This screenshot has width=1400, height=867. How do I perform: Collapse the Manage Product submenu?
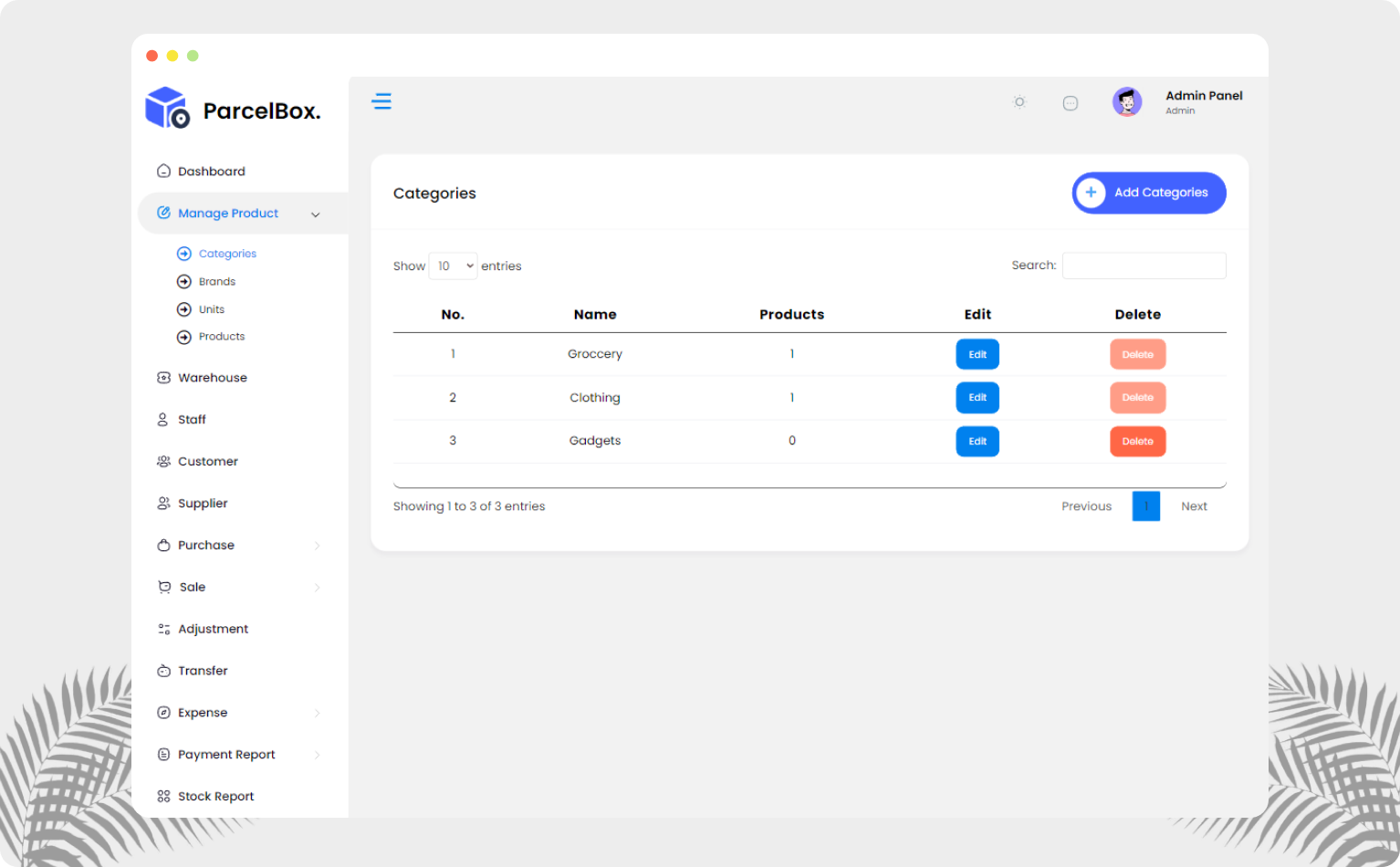(316, 214)
